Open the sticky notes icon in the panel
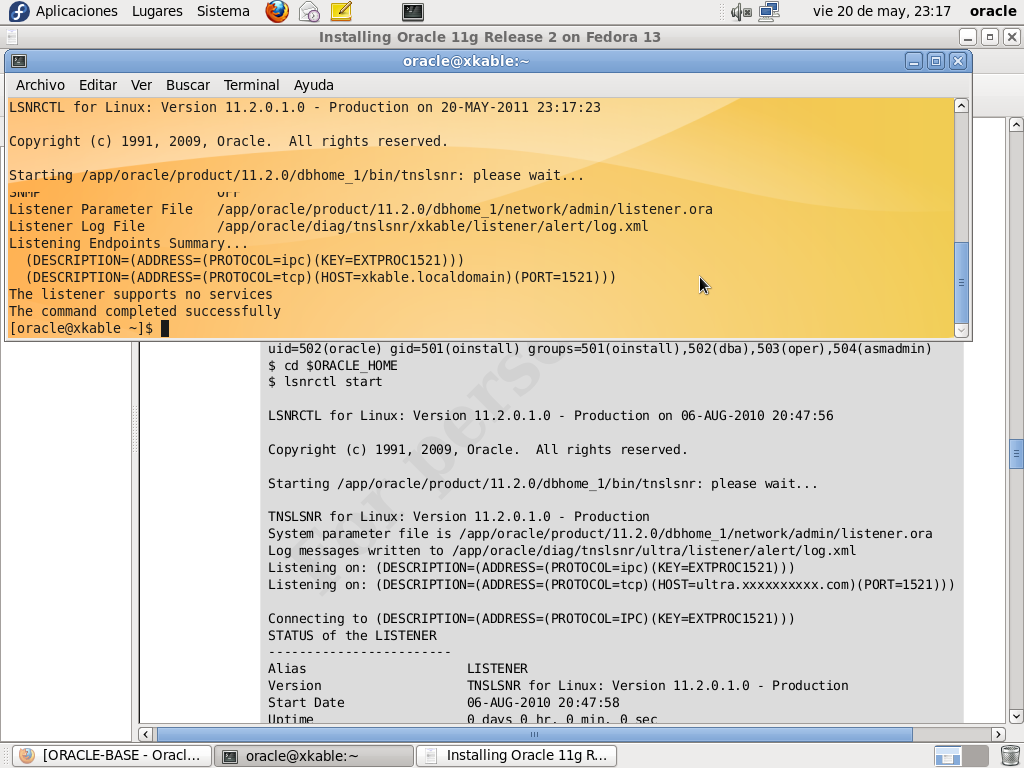Viewport: 1024px width, 768px height. point(341,11)
